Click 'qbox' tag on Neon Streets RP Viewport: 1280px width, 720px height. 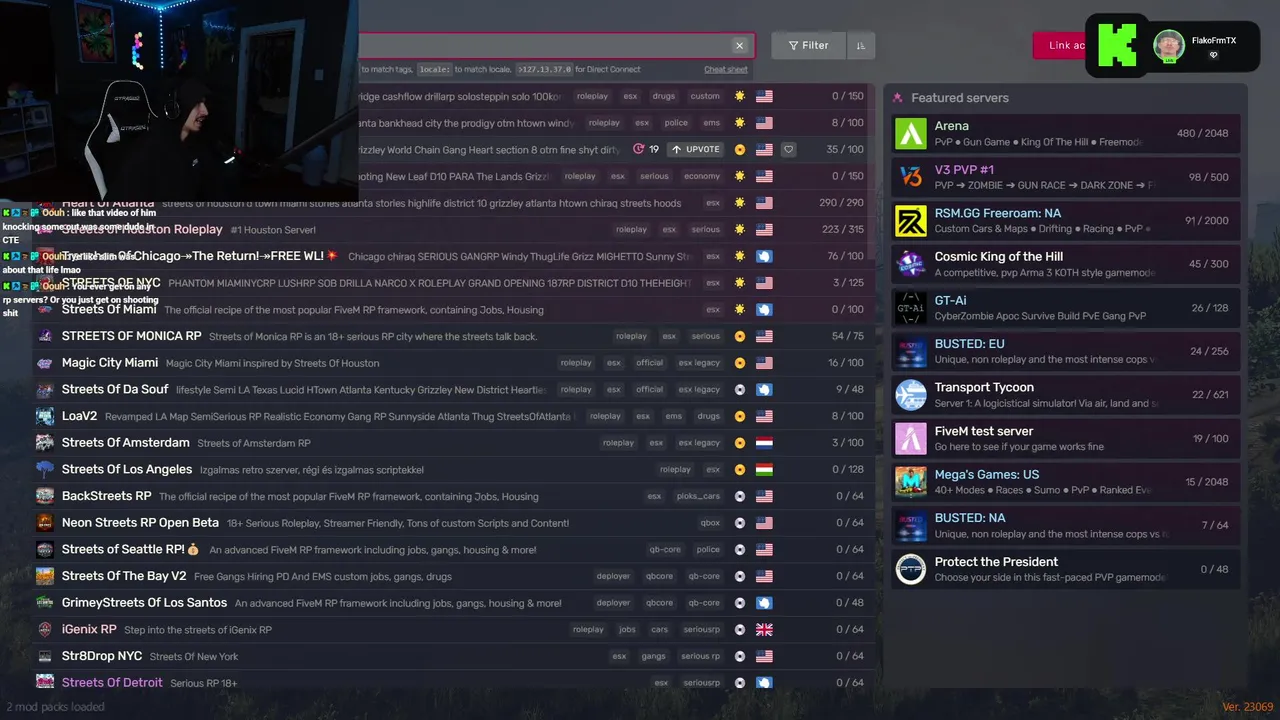(710, 523)
